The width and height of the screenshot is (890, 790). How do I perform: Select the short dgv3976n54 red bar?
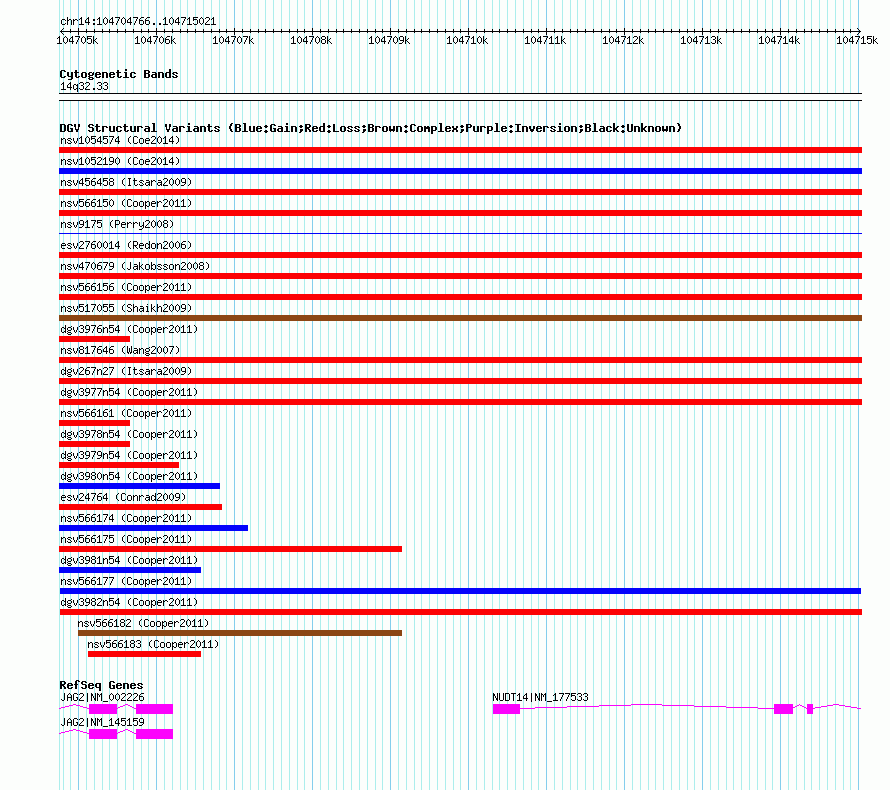coord(94,339)
